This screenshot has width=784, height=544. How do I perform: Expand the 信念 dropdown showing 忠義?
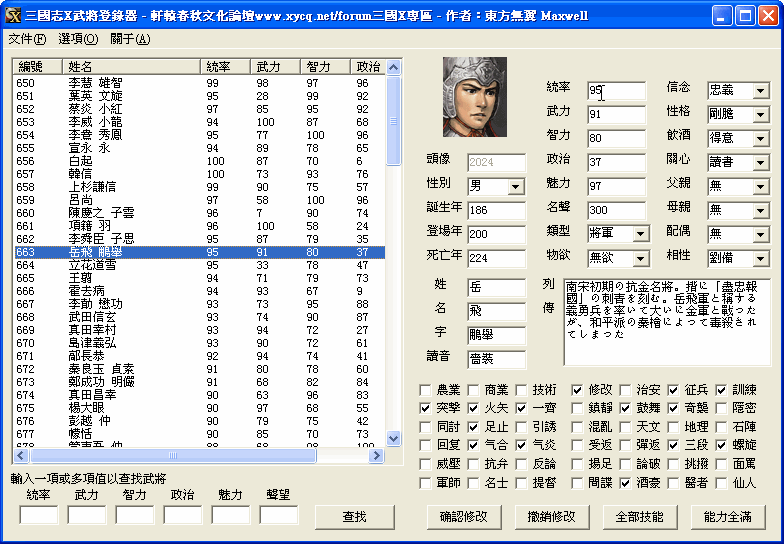coord(760,91)
